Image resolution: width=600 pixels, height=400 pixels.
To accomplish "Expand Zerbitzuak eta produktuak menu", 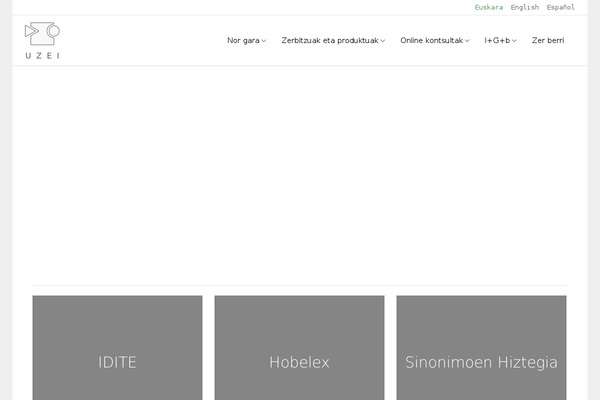I will point(333,40).
